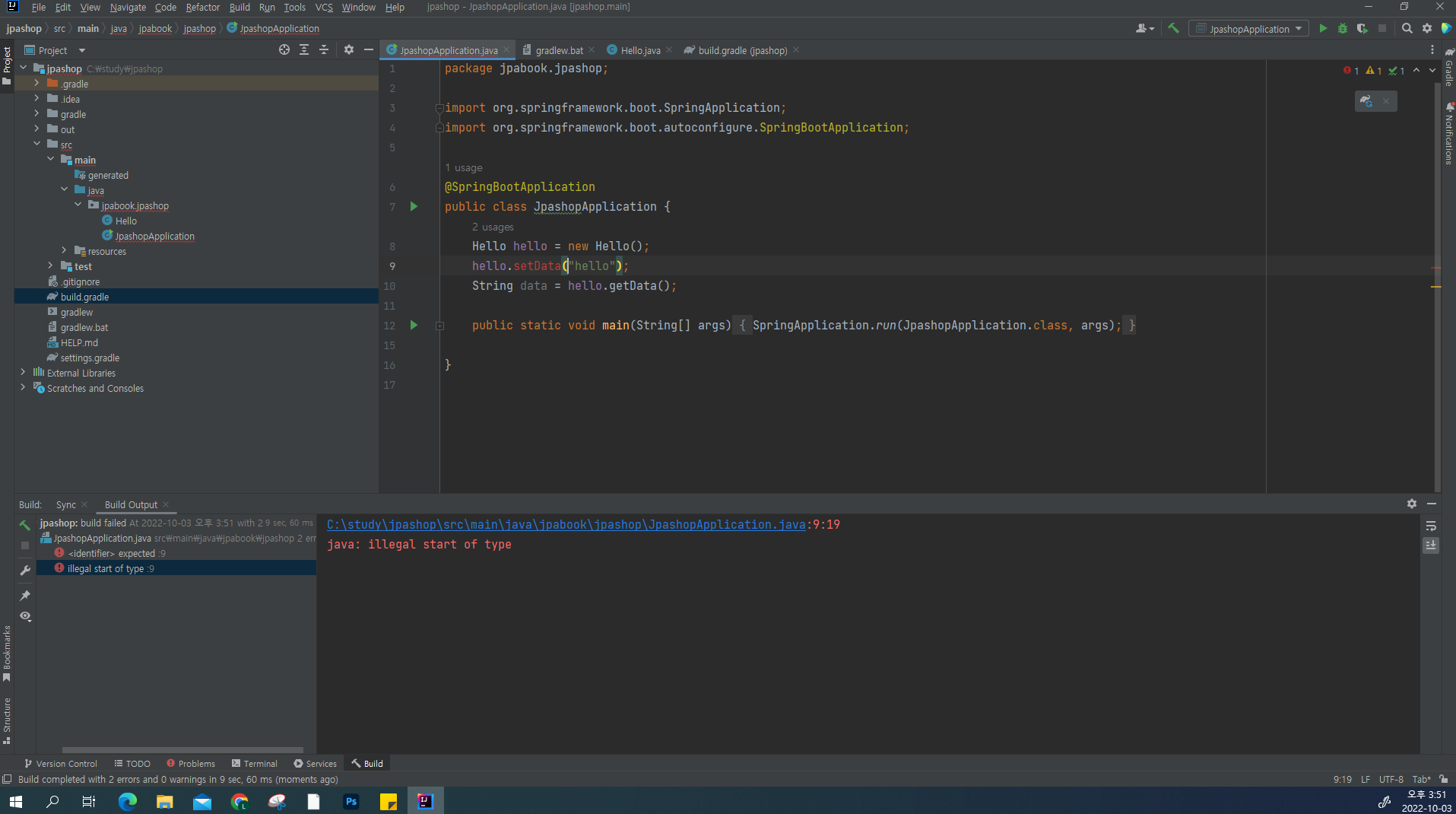Open the Terminal tool window button
Viewport: 1456px width, 814px height.
coord(255,763)
